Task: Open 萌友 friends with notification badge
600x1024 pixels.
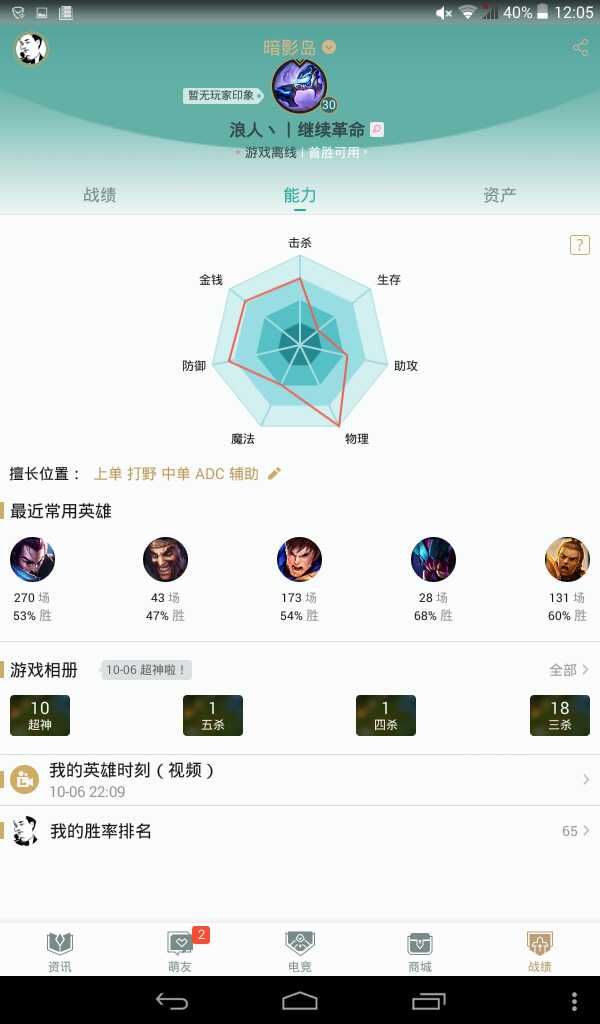Action: [x=180, y=952]
